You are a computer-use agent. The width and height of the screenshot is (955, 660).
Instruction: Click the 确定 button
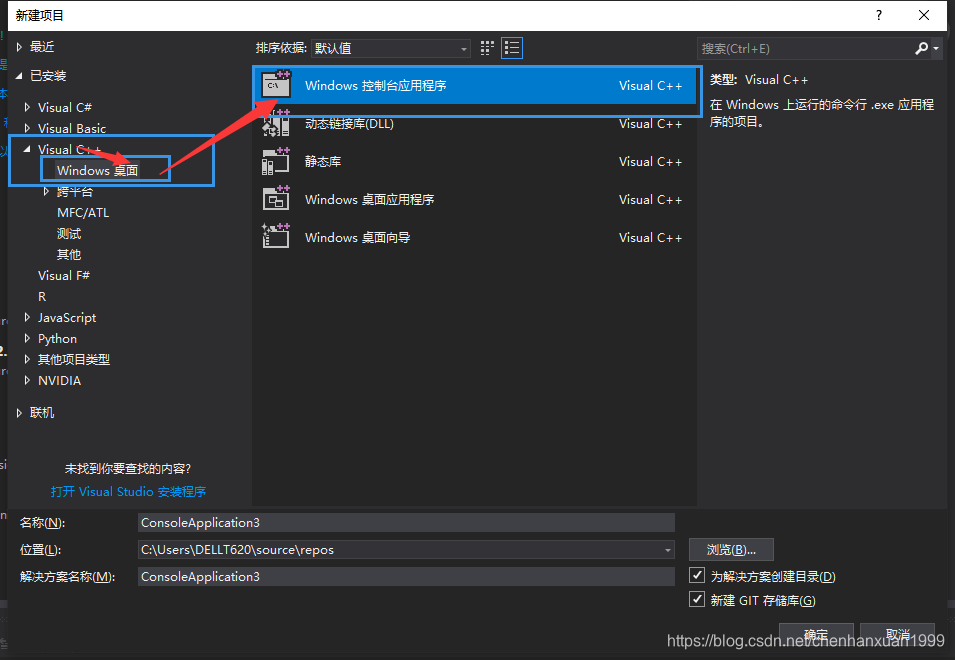(x=816, y=635)
